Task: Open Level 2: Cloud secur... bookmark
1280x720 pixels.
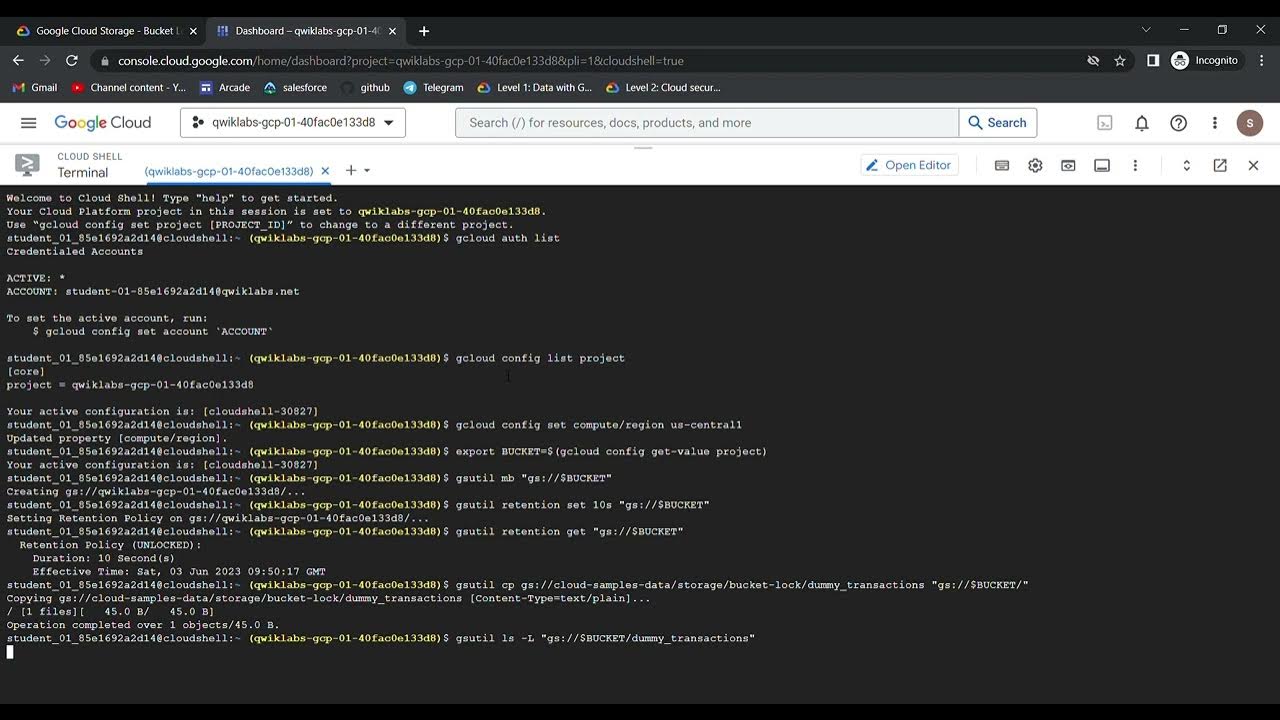Action: point(662,88)
